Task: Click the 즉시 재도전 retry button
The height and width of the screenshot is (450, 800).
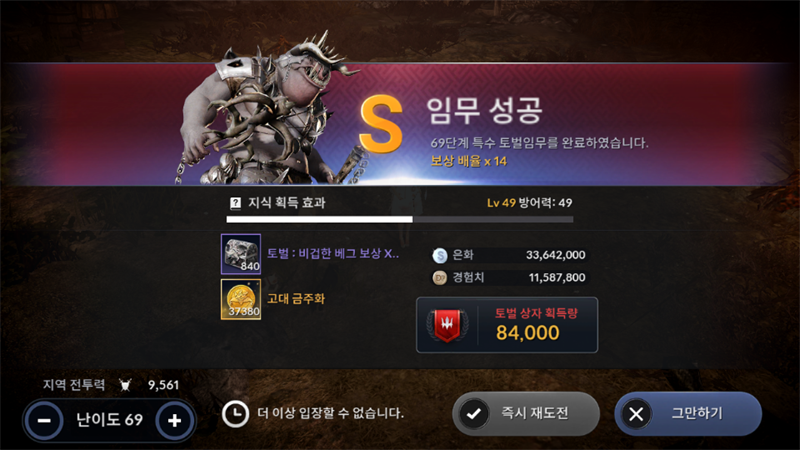Action: pyautogui.click(x=526, y=414)
